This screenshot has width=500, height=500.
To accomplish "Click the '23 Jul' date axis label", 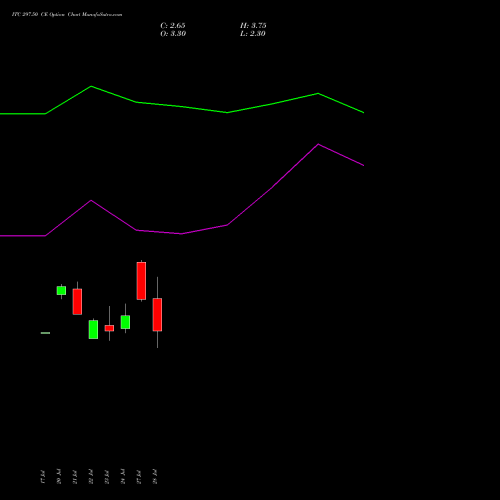I will pyautogui.click(x=107, y=477).
